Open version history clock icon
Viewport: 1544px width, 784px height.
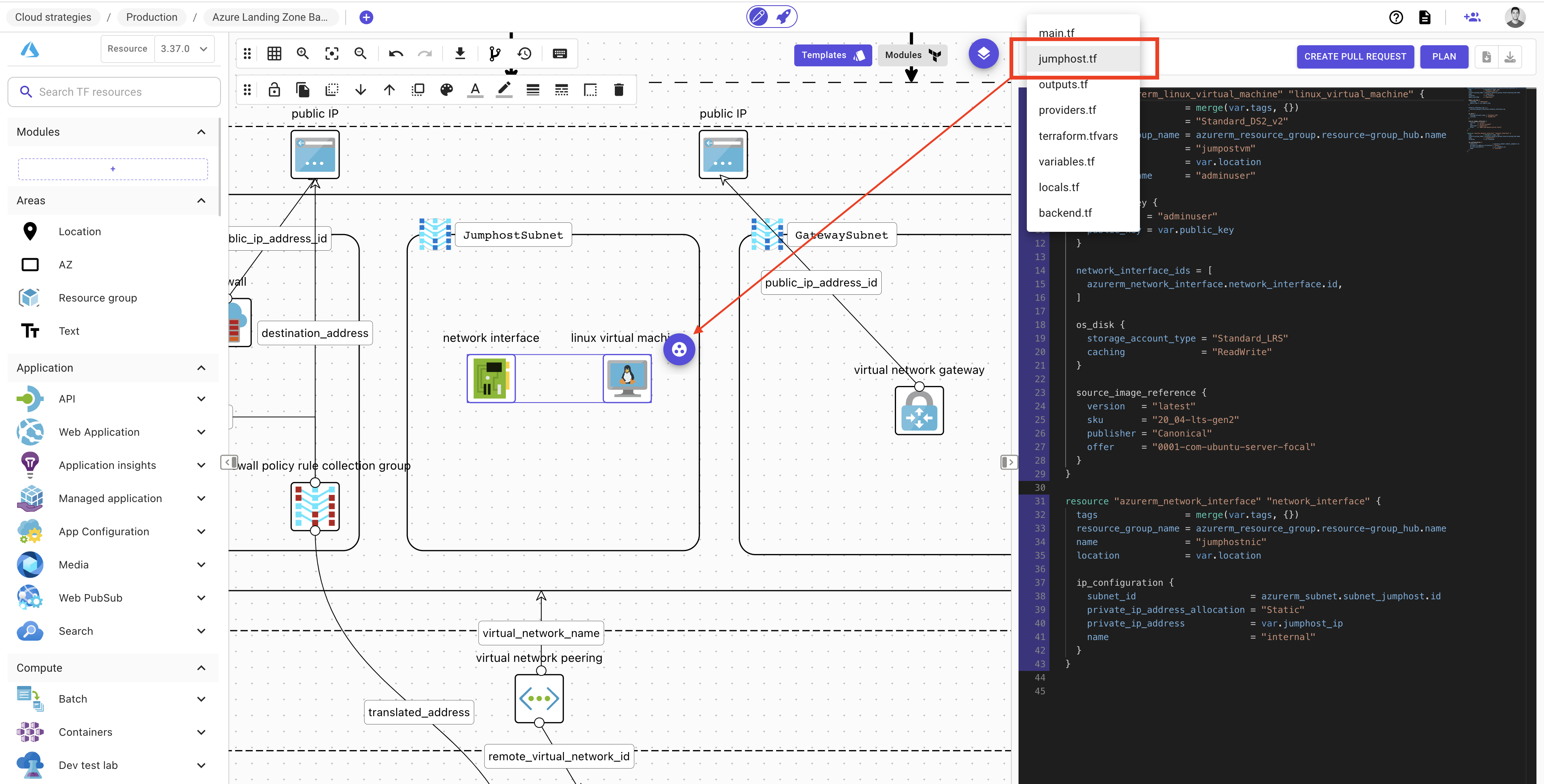click(x=524, y=54)
